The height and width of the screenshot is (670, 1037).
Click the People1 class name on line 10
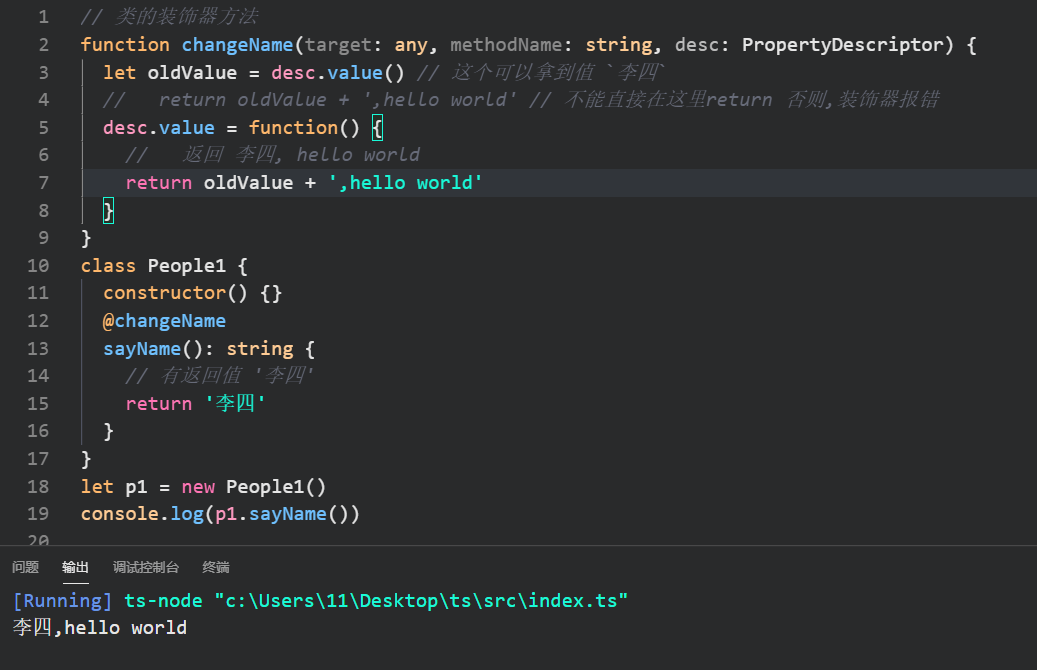click(187, 266)
